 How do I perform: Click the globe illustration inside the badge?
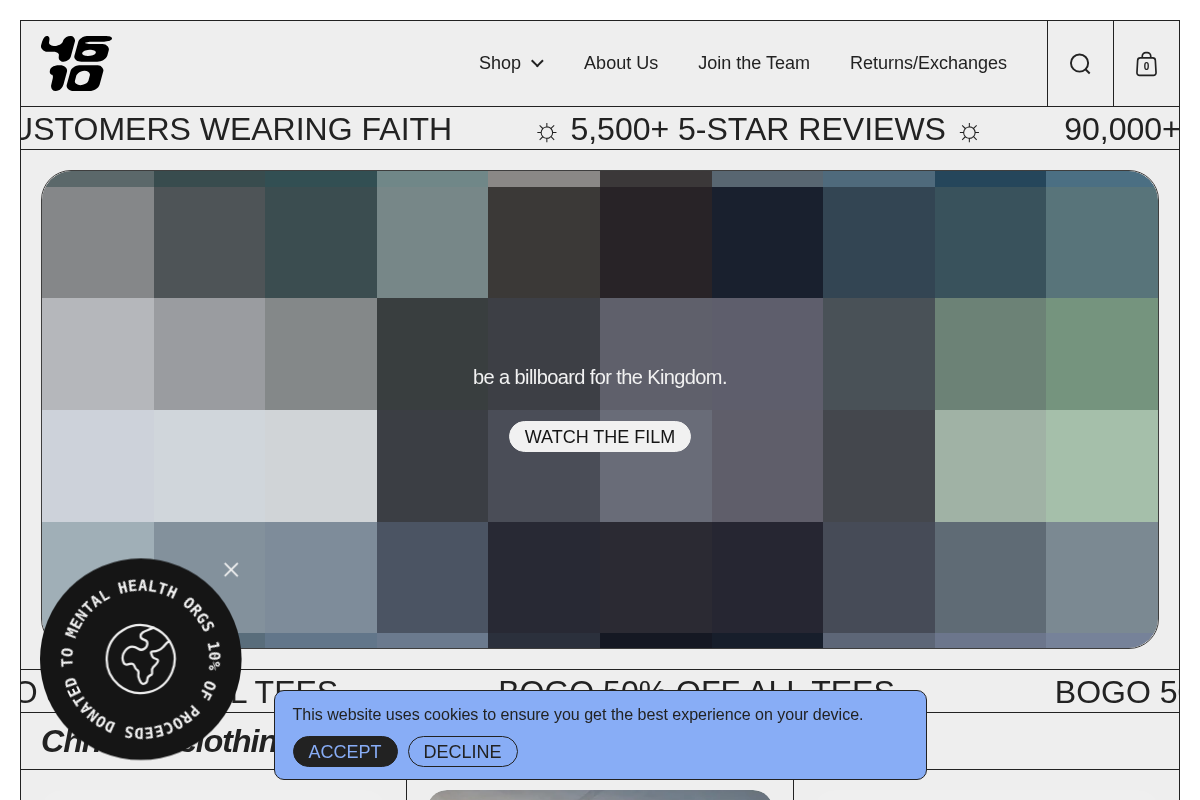140,660
